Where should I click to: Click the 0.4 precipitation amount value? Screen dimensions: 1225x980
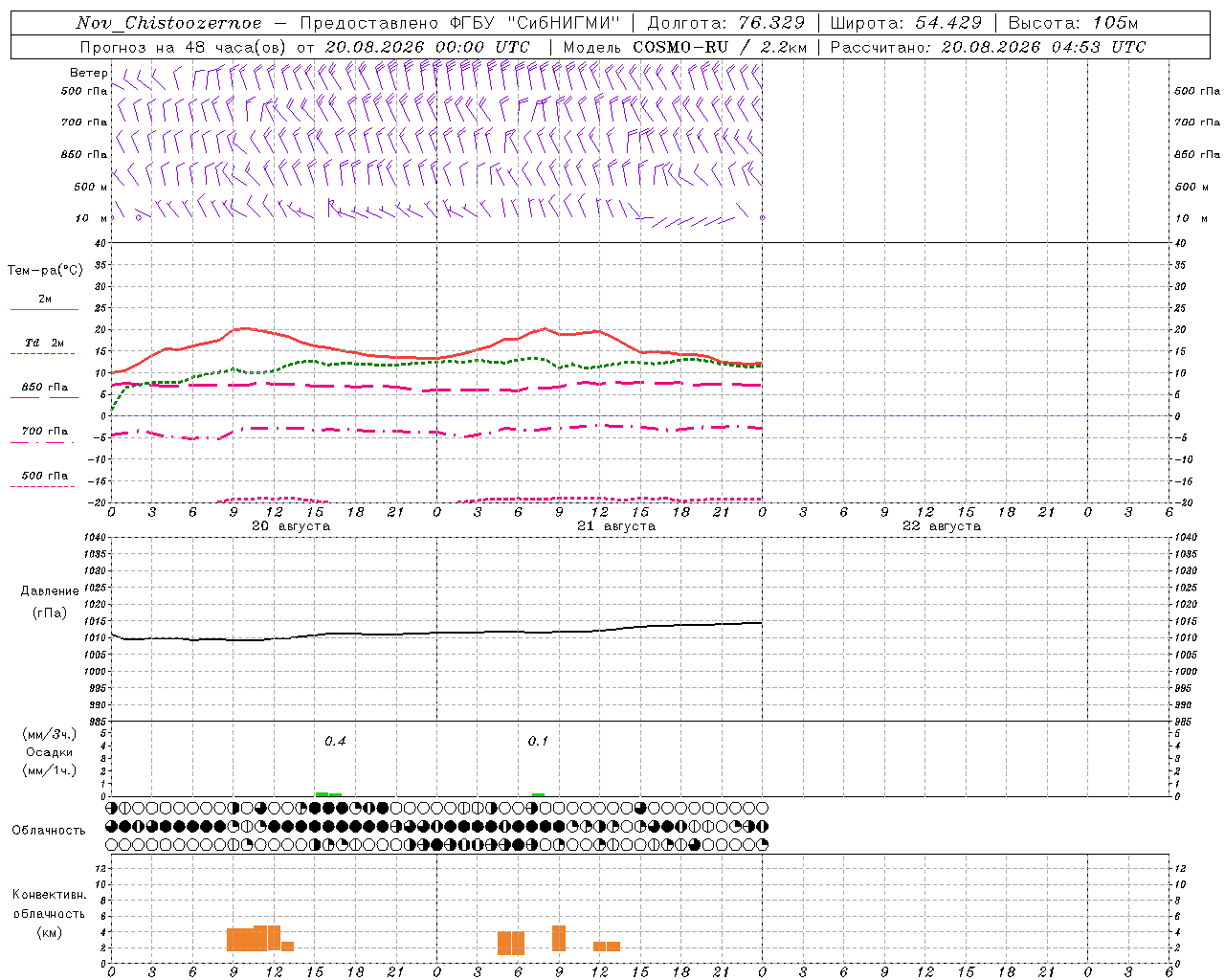tap(335, 741)
